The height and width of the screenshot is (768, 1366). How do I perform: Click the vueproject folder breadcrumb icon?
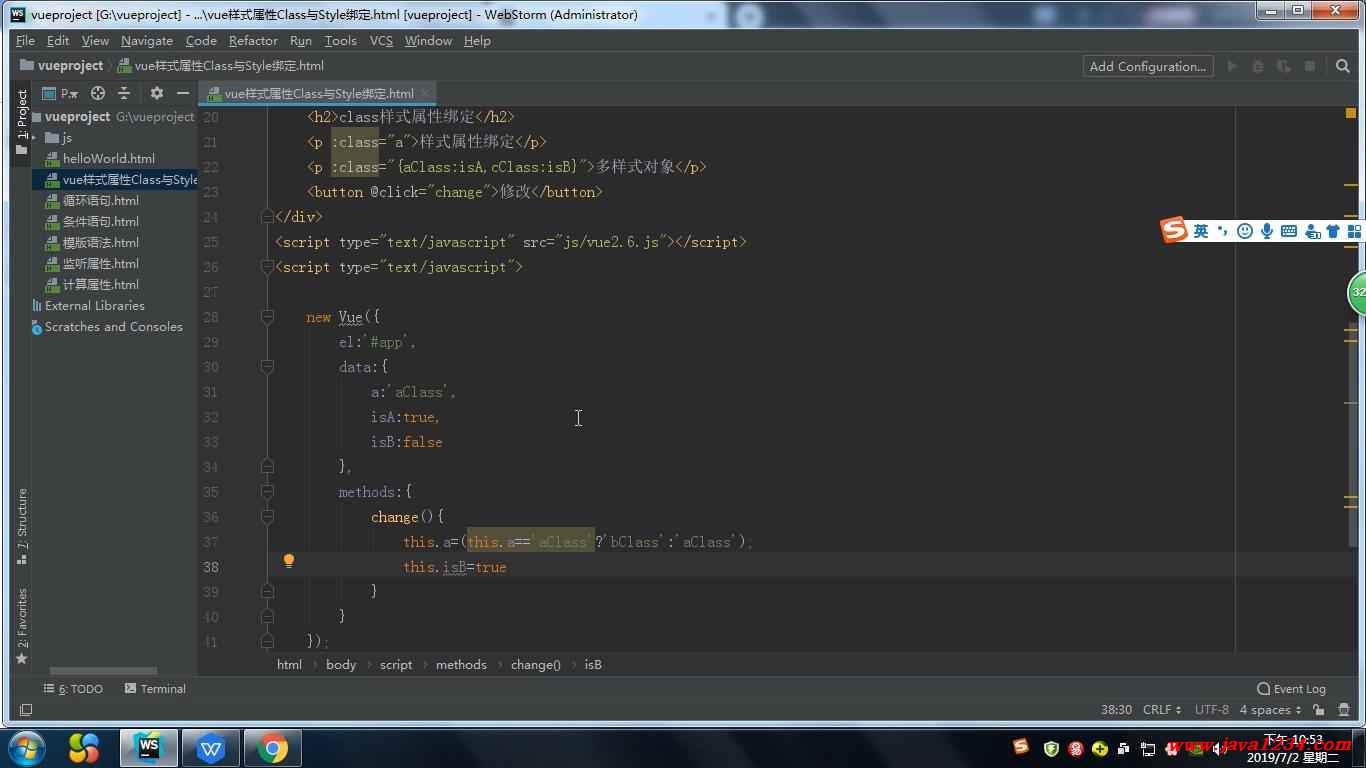27,66
